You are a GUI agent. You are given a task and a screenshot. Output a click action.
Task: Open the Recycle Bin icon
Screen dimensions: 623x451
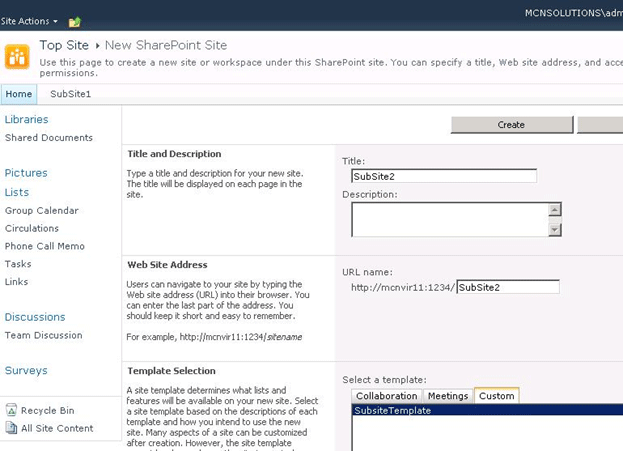coord(12,410)
